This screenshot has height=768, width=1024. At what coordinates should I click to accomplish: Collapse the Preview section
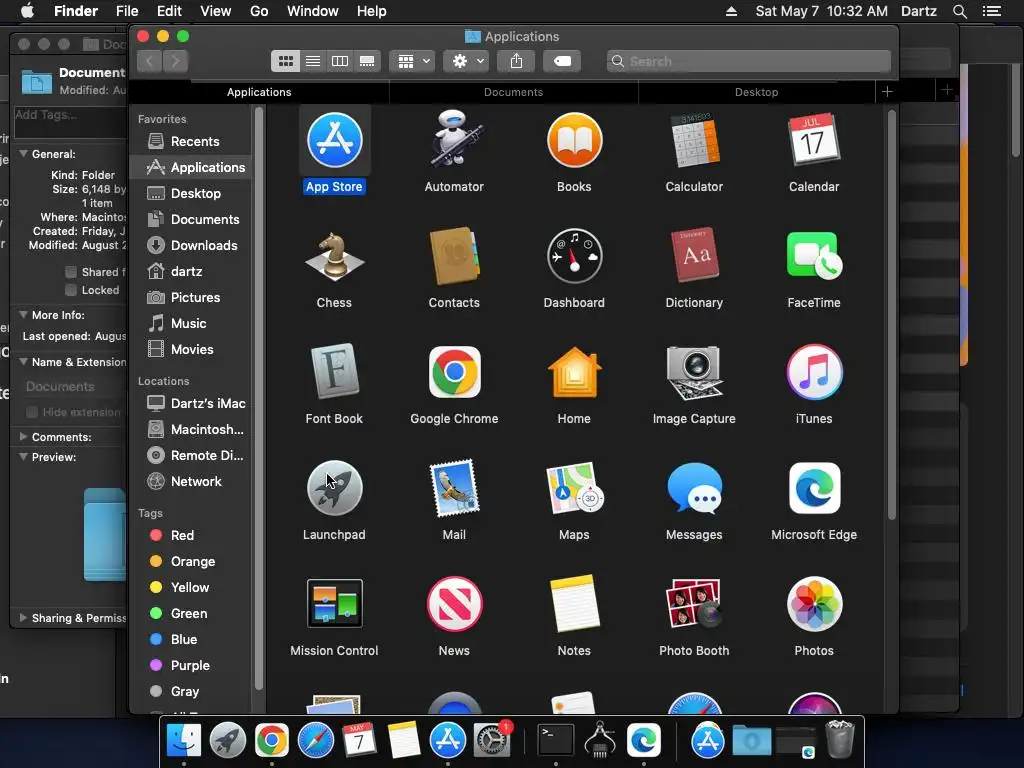point(24,457)
